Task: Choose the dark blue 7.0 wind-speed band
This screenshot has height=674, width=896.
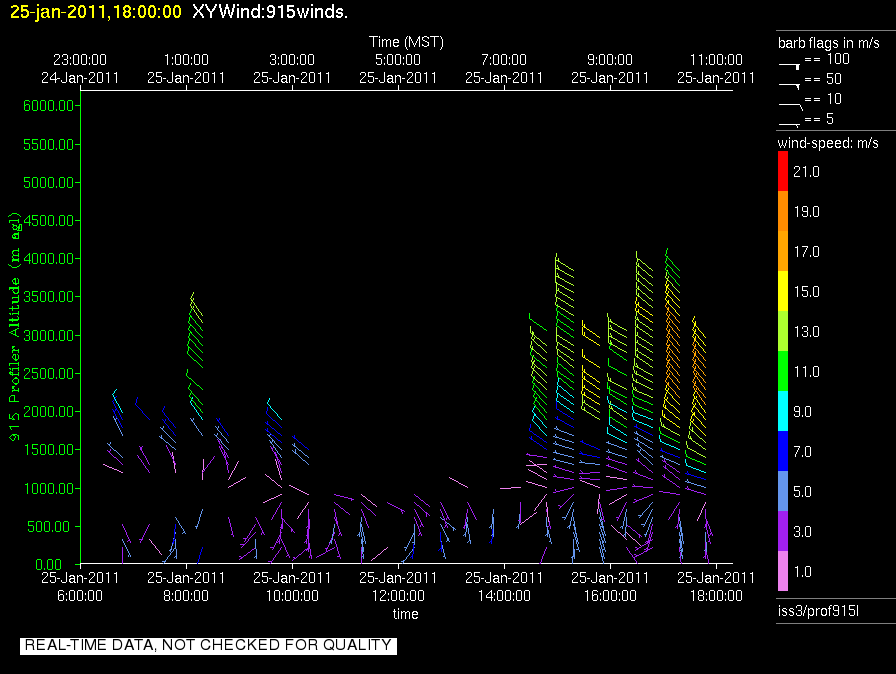Action: [x=783, y=452]
